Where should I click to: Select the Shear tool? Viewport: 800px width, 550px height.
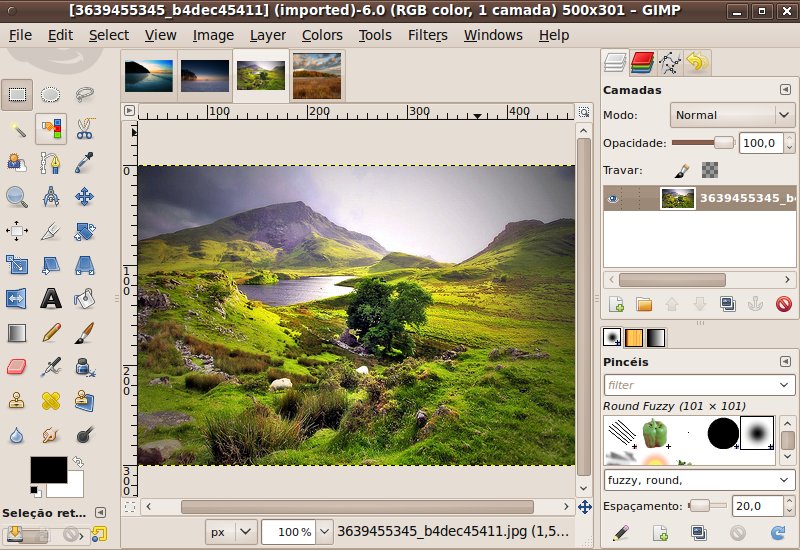[51, 265]
